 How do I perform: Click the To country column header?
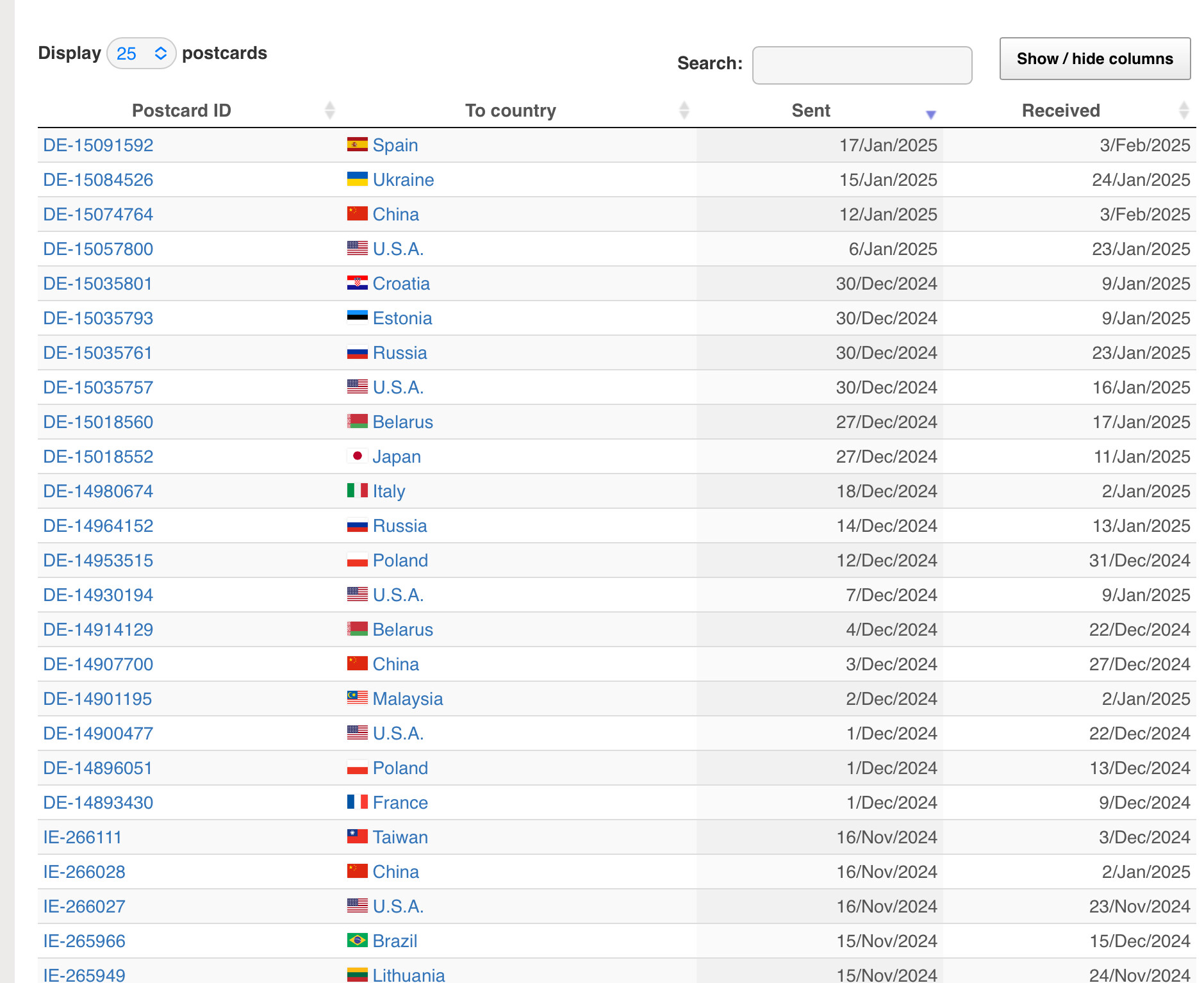click(511, 110)
